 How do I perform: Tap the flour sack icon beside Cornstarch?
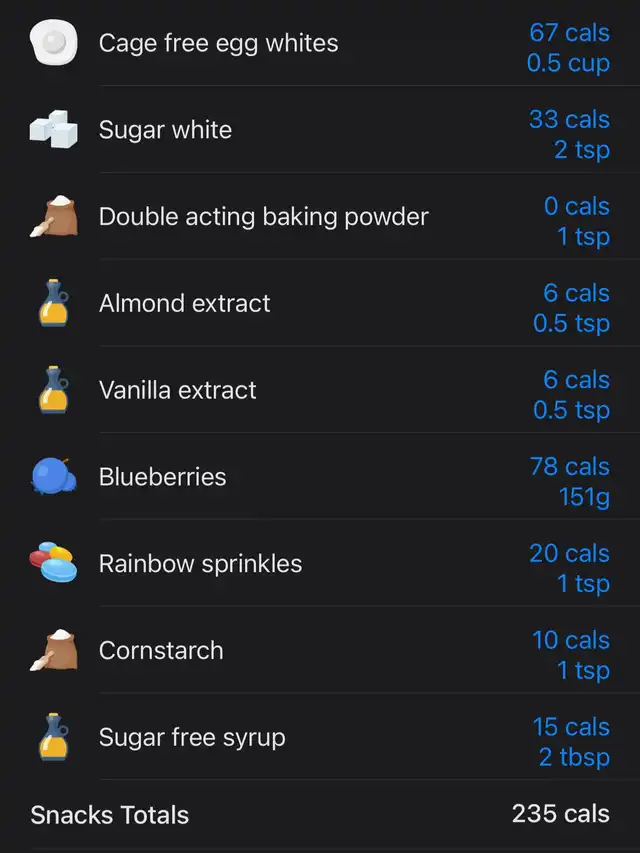tap(53, 650)
